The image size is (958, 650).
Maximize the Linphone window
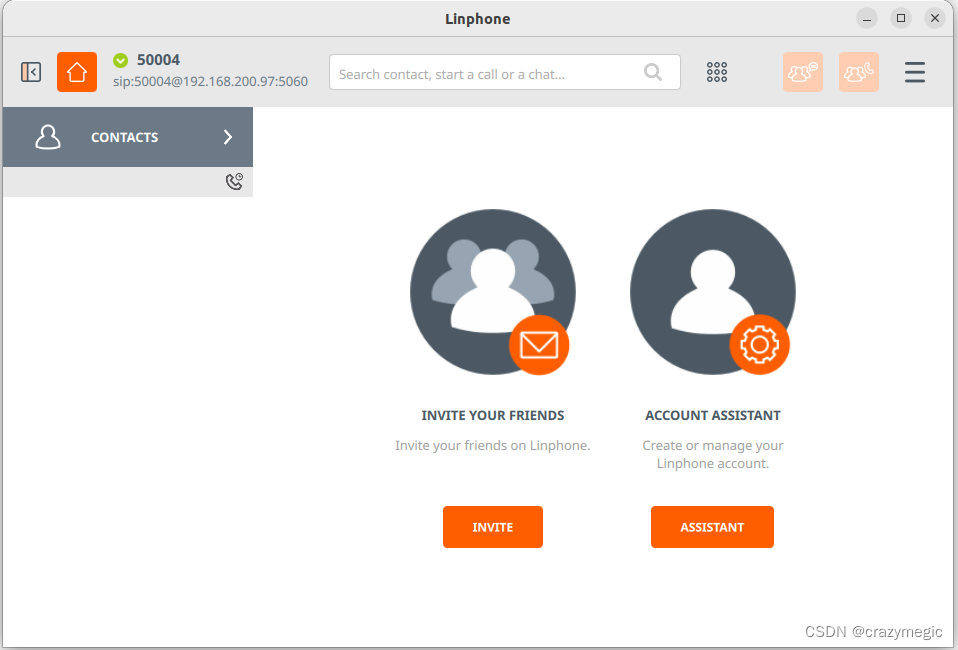click(x=901, y=18)
